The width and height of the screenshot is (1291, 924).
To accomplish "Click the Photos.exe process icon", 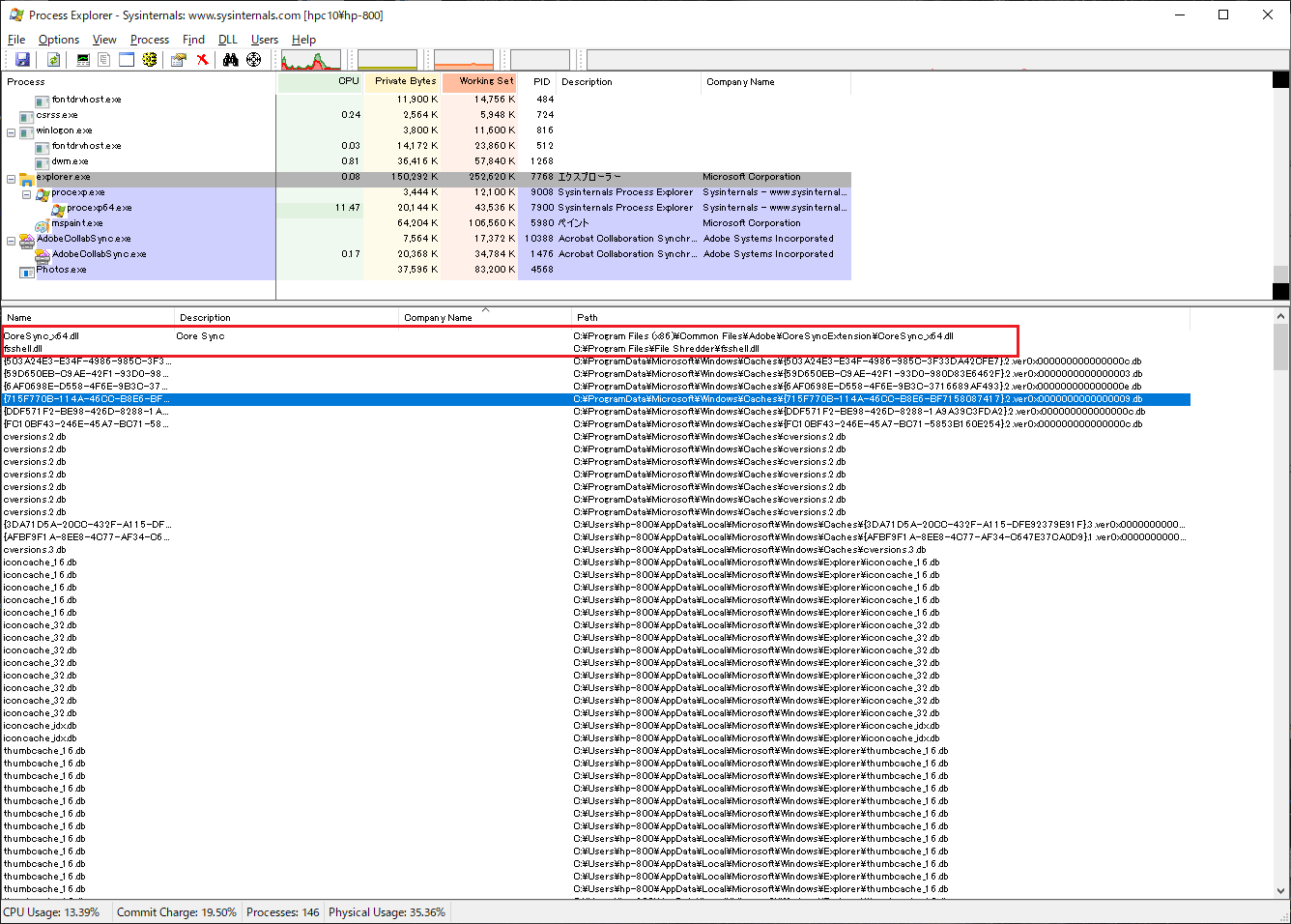I will [27, 271].
